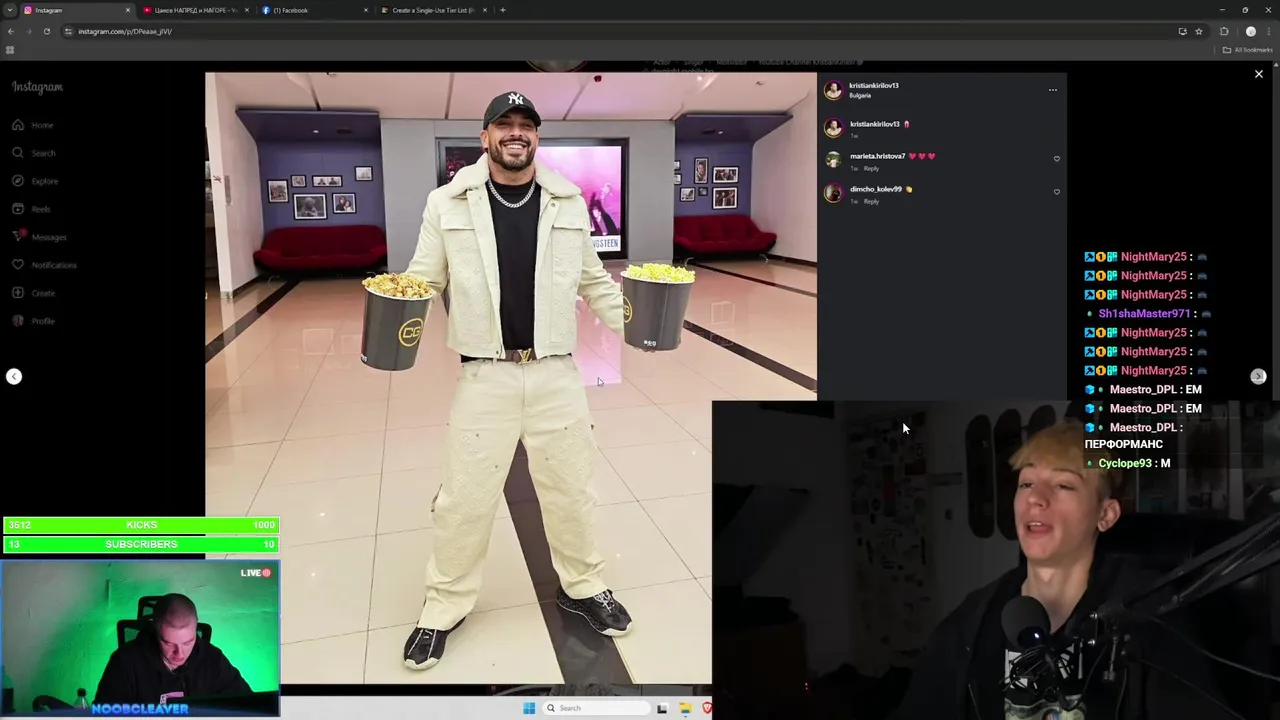Go to previous post with left arrow
This screenshot has width=1280, height=720.
tap(14, 376)
